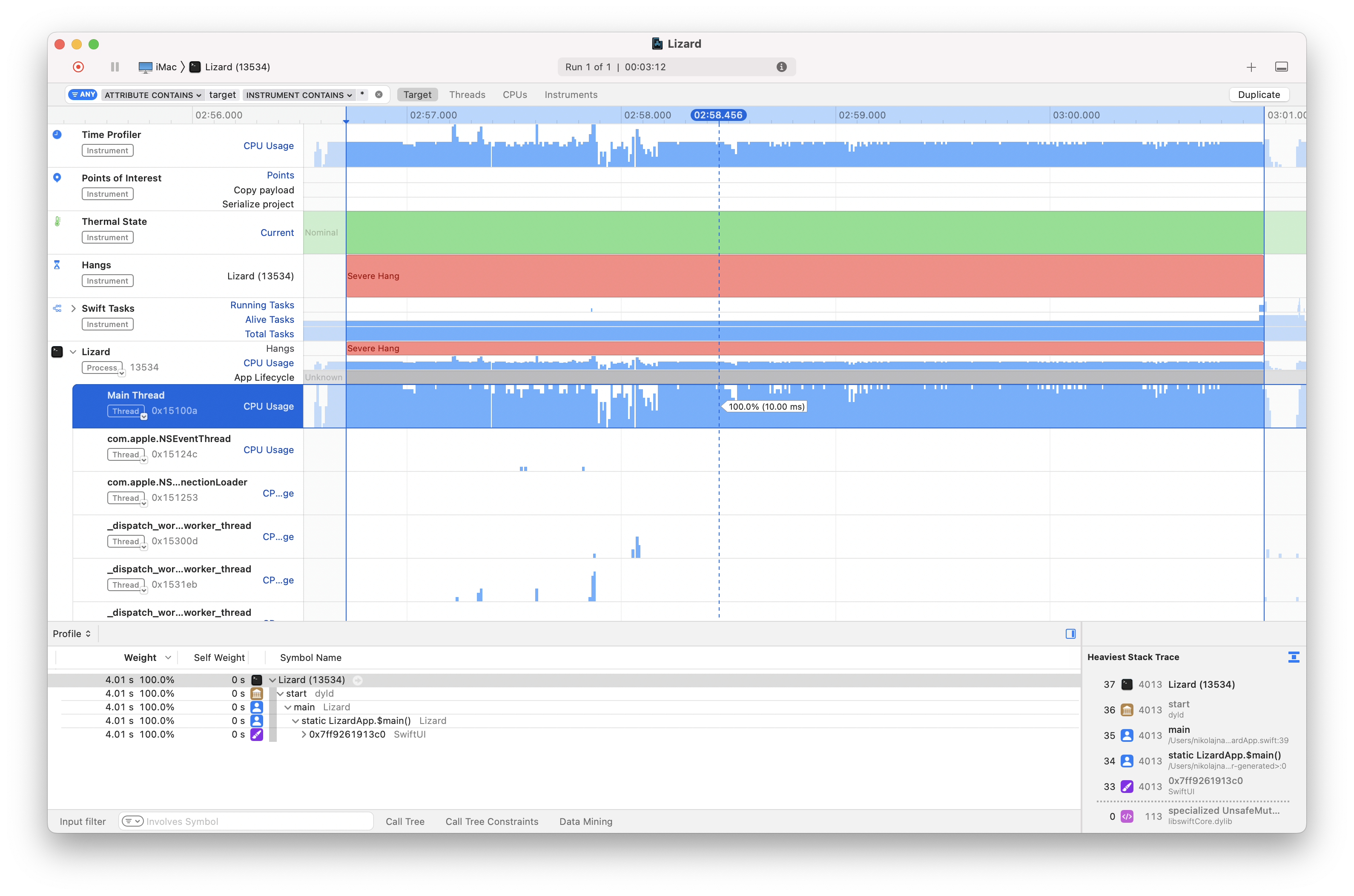Pause the trace with the pause button
The width and height of the screenshot is (1354, 896).
coord(115,67)
